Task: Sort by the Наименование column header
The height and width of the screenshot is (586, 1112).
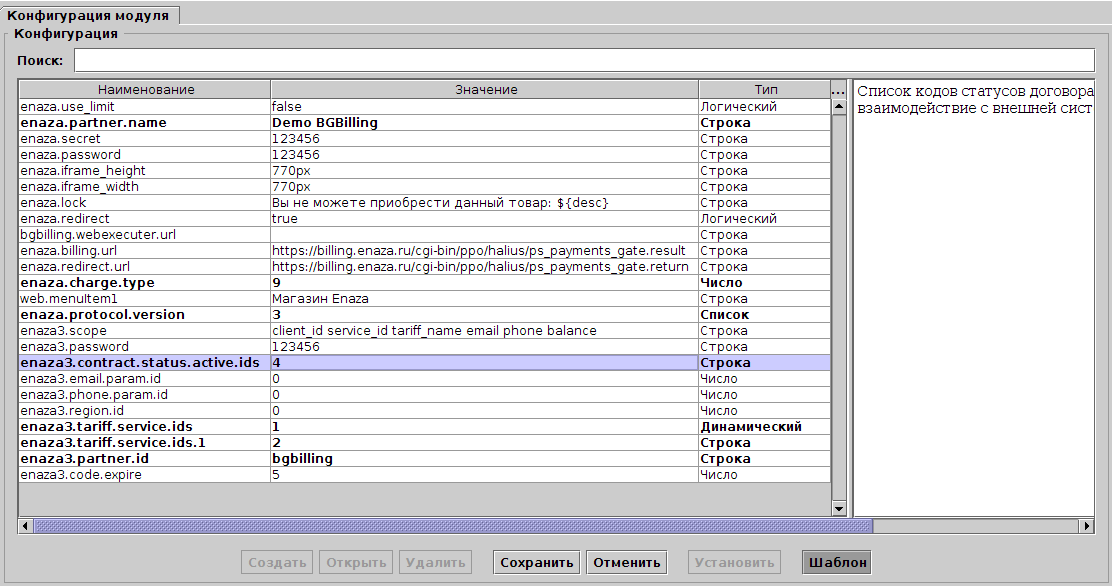Action: (x=146, y=90)
